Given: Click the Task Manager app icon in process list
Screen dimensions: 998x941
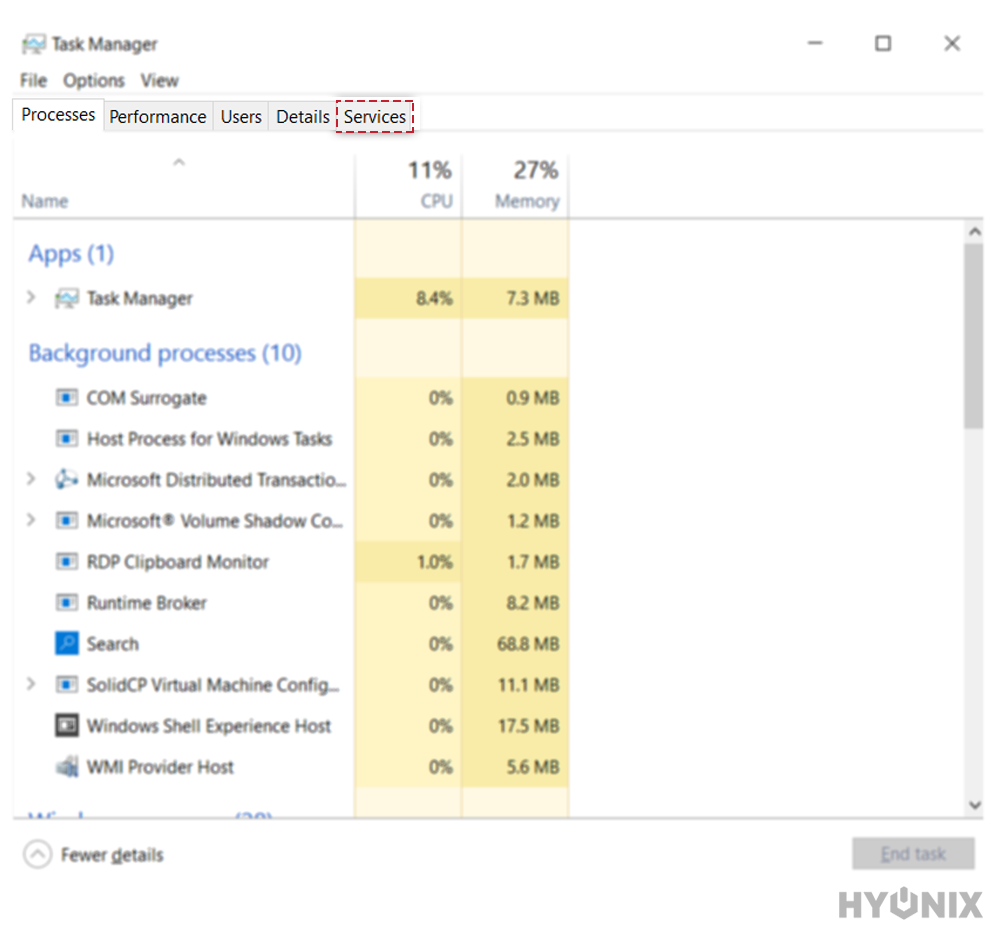Looking at the screenshot, I should coord(65,297).
